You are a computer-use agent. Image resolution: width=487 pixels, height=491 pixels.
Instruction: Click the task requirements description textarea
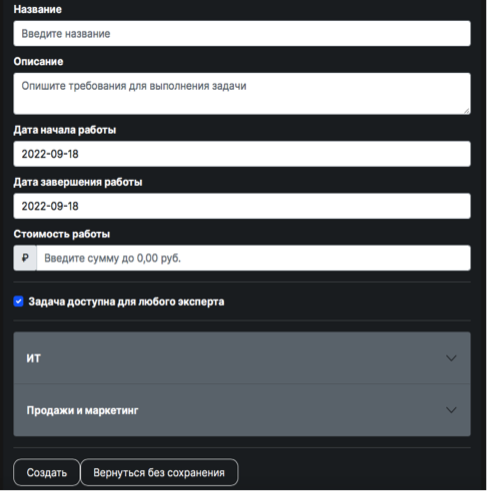pos(242,94)
